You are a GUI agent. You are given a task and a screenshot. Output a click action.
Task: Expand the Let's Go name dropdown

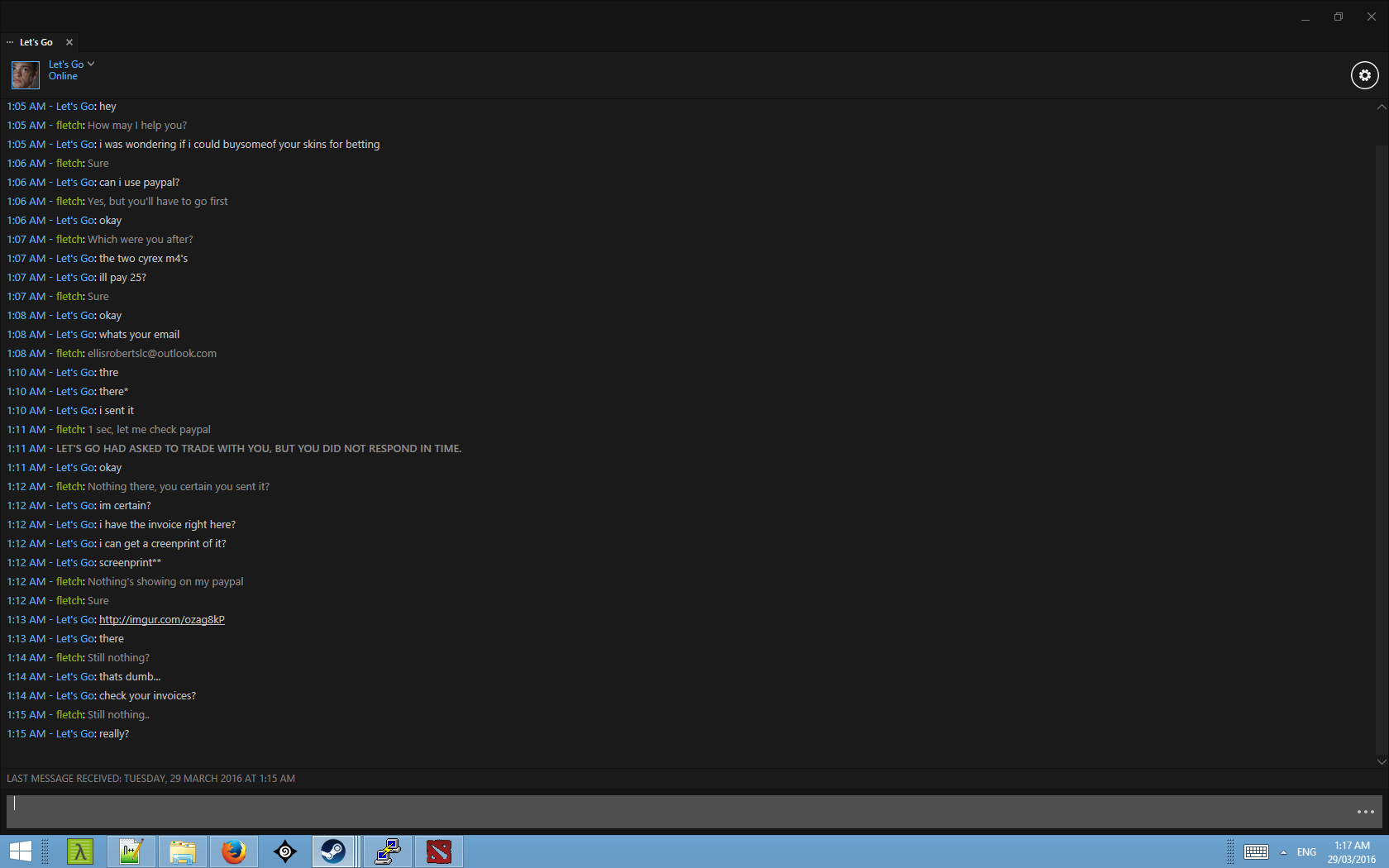point(91,64)
